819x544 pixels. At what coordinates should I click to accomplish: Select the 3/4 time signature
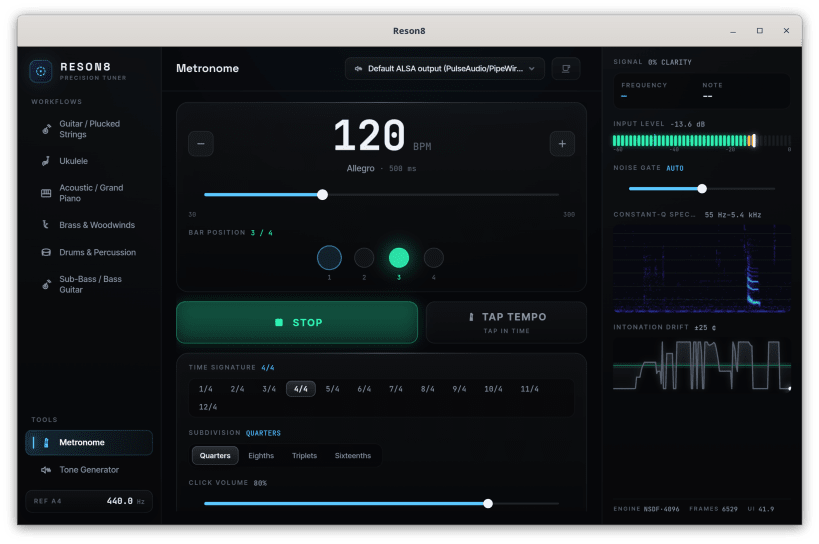269,389
